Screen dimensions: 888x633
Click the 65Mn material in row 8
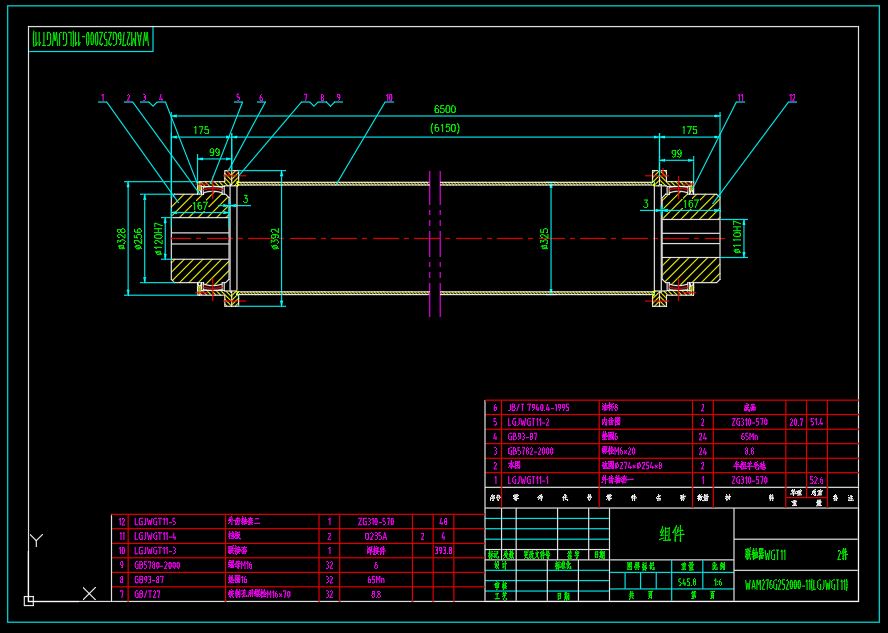click(x=376, y=580)
